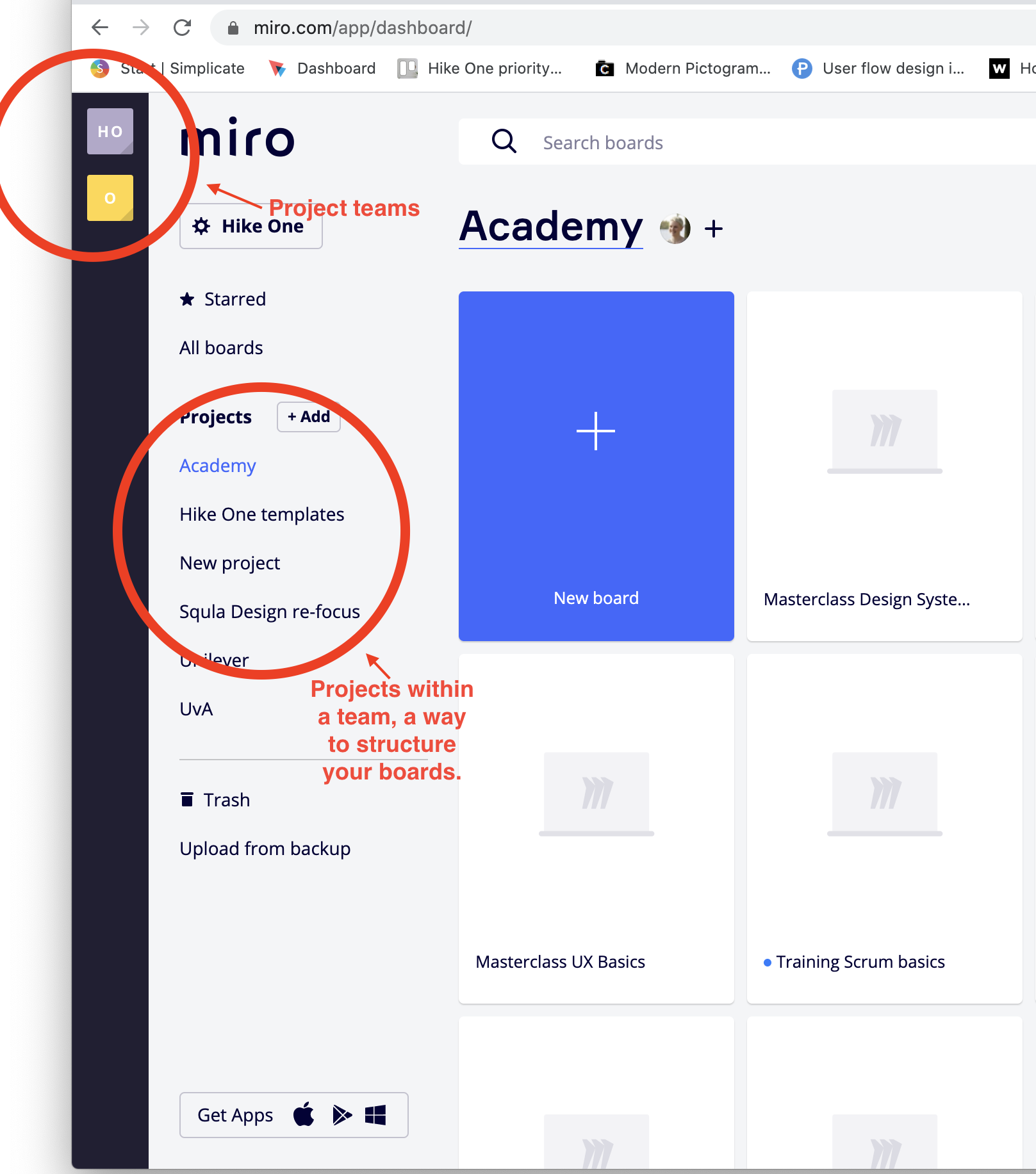
Task: Create a New board
Action: 596,466
